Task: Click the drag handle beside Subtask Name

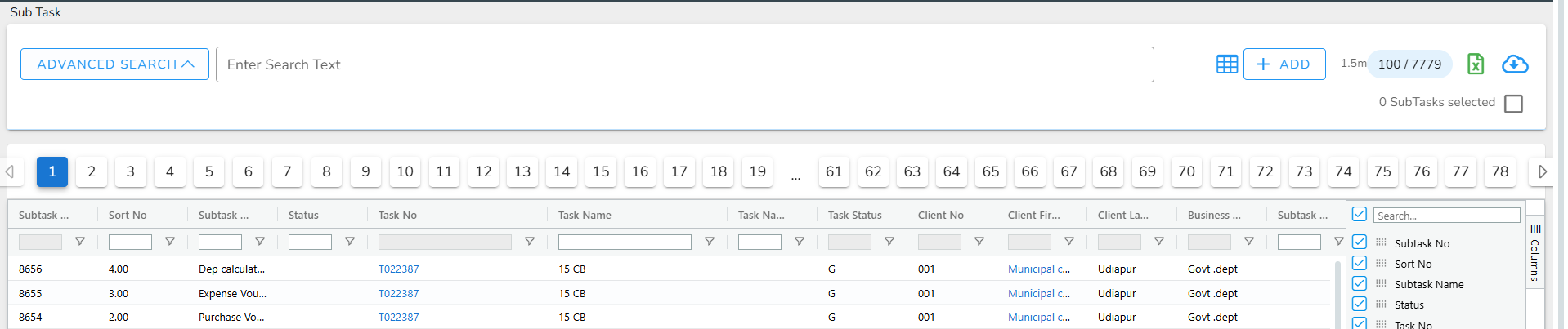Action: coord(1381,283)
